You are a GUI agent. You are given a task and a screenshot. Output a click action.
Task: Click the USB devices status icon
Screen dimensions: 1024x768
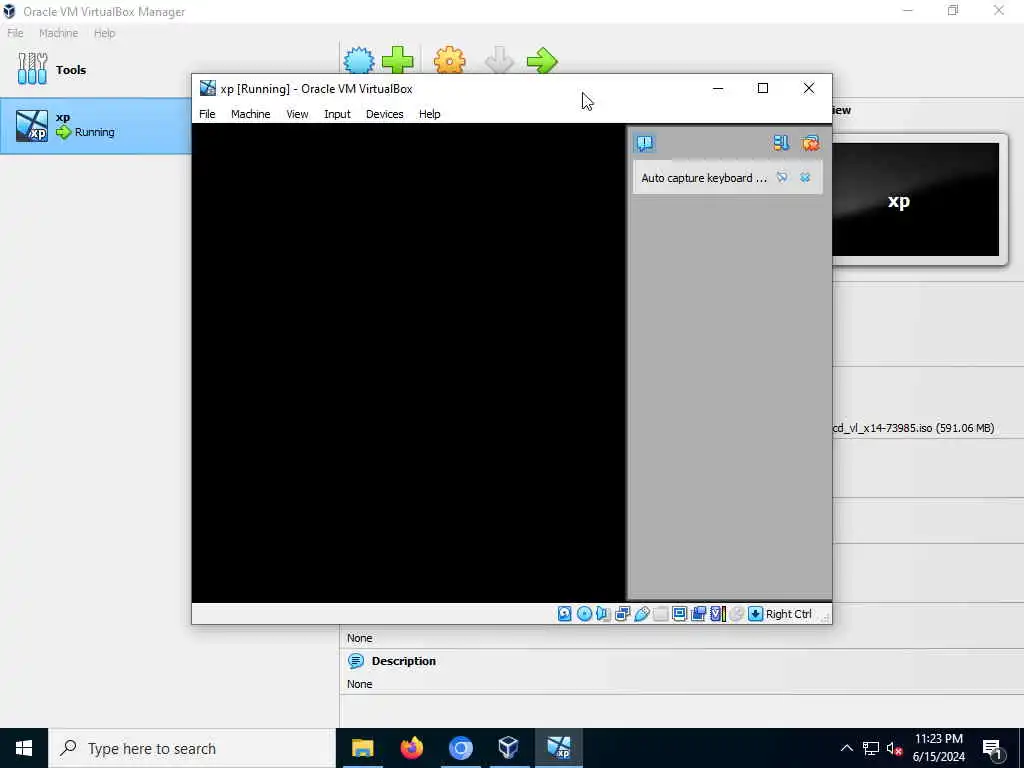641,614
